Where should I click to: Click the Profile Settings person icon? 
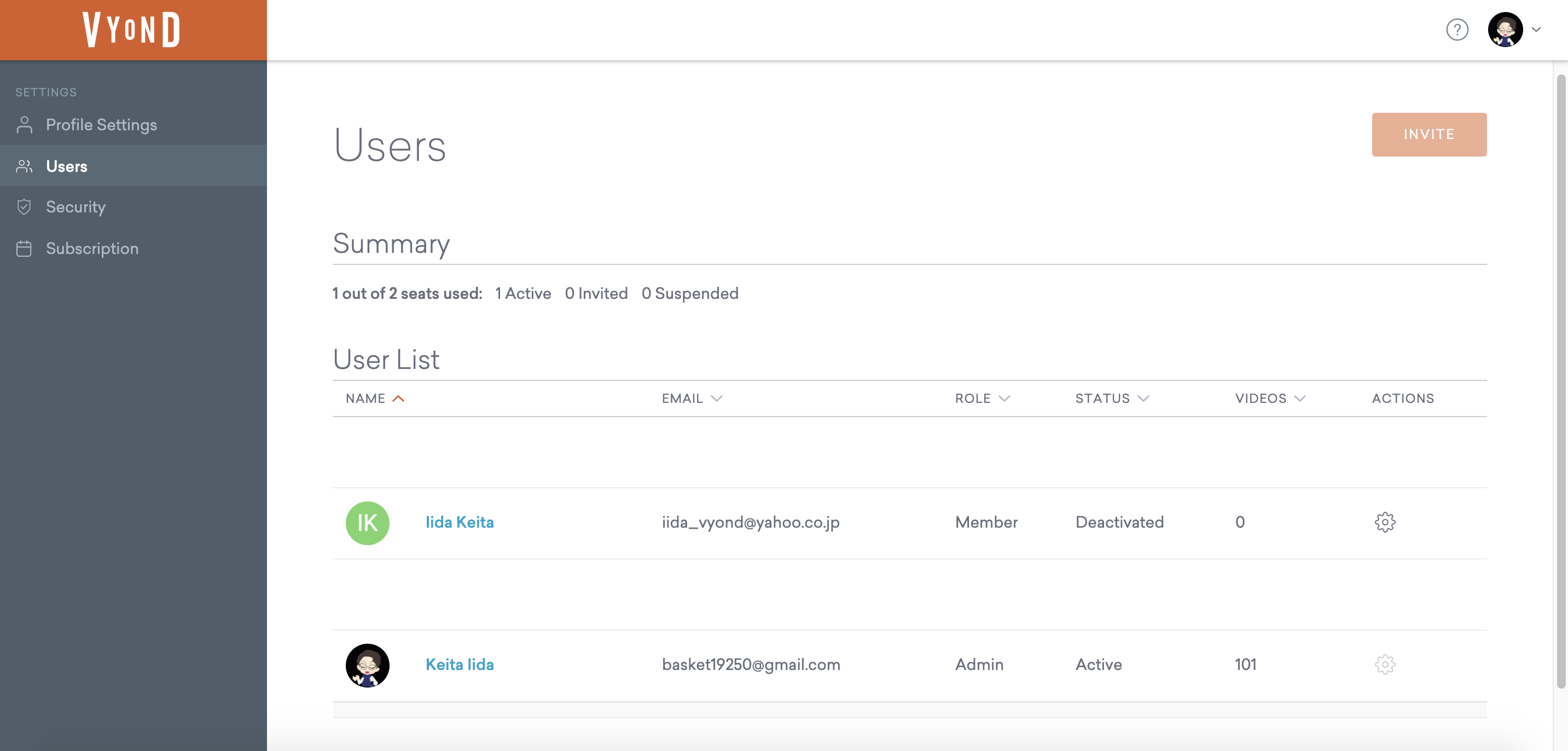click(25, 124)
